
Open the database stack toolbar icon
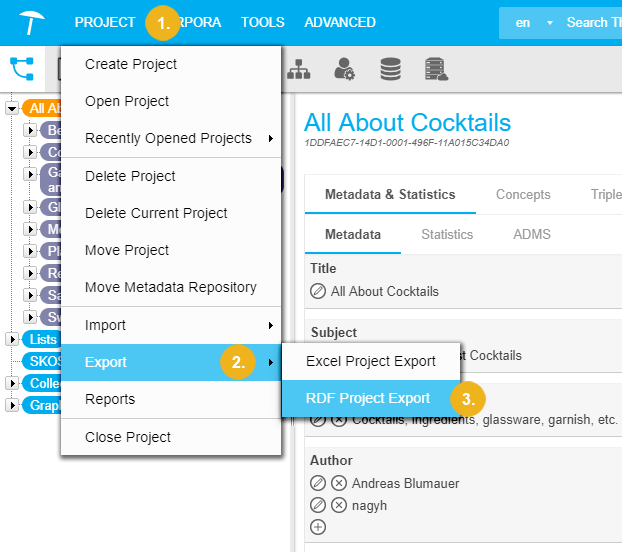390,68
